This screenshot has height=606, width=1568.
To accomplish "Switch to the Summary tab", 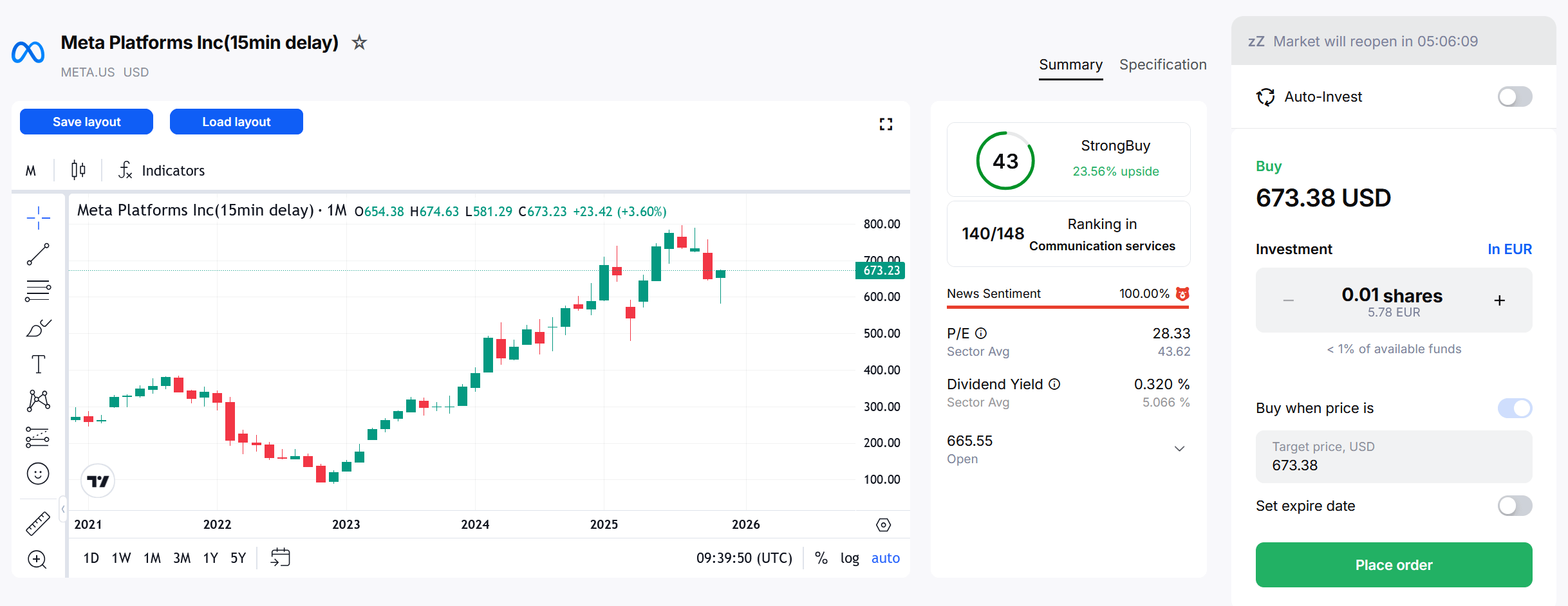I will [x=1070, y=65].
